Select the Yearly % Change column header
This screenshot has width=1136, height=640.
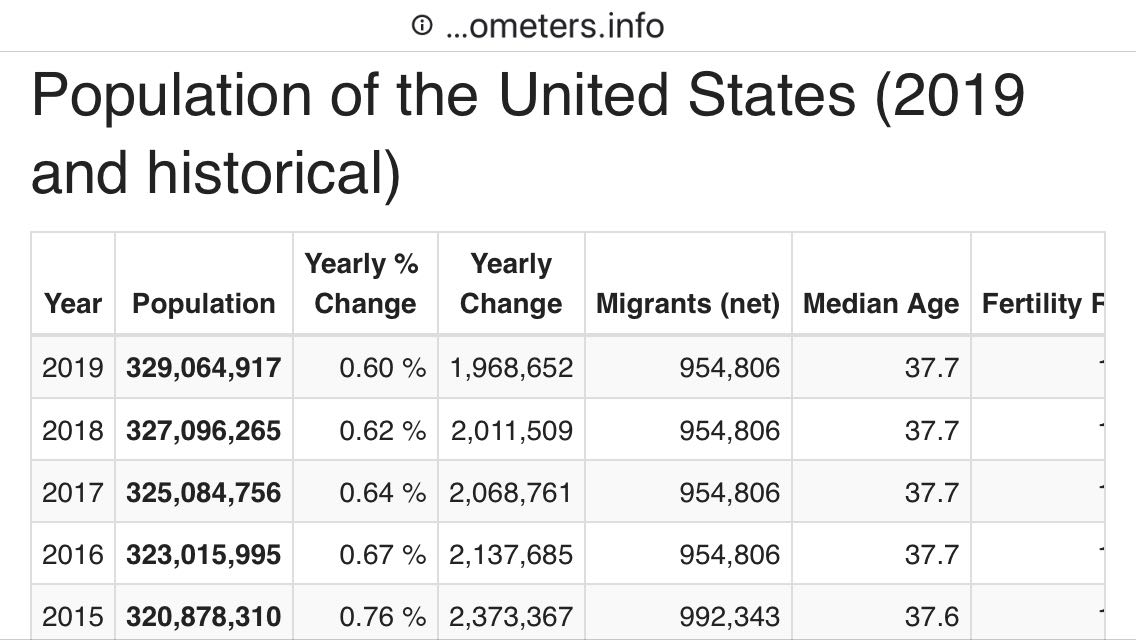click(x=365, y=284)
